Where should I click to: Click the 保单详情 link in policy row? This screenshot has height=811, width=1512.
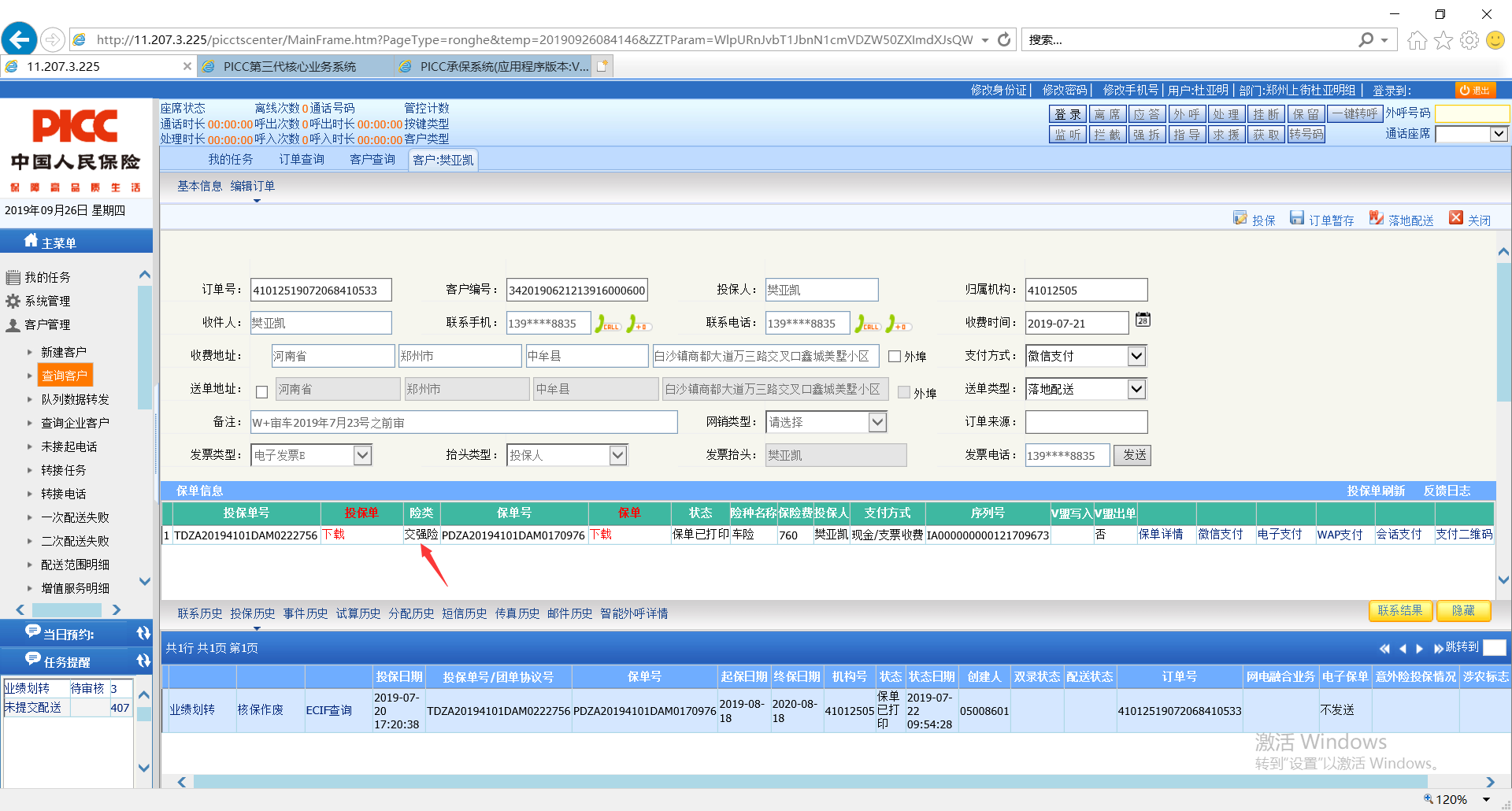tap(1161, 535)
